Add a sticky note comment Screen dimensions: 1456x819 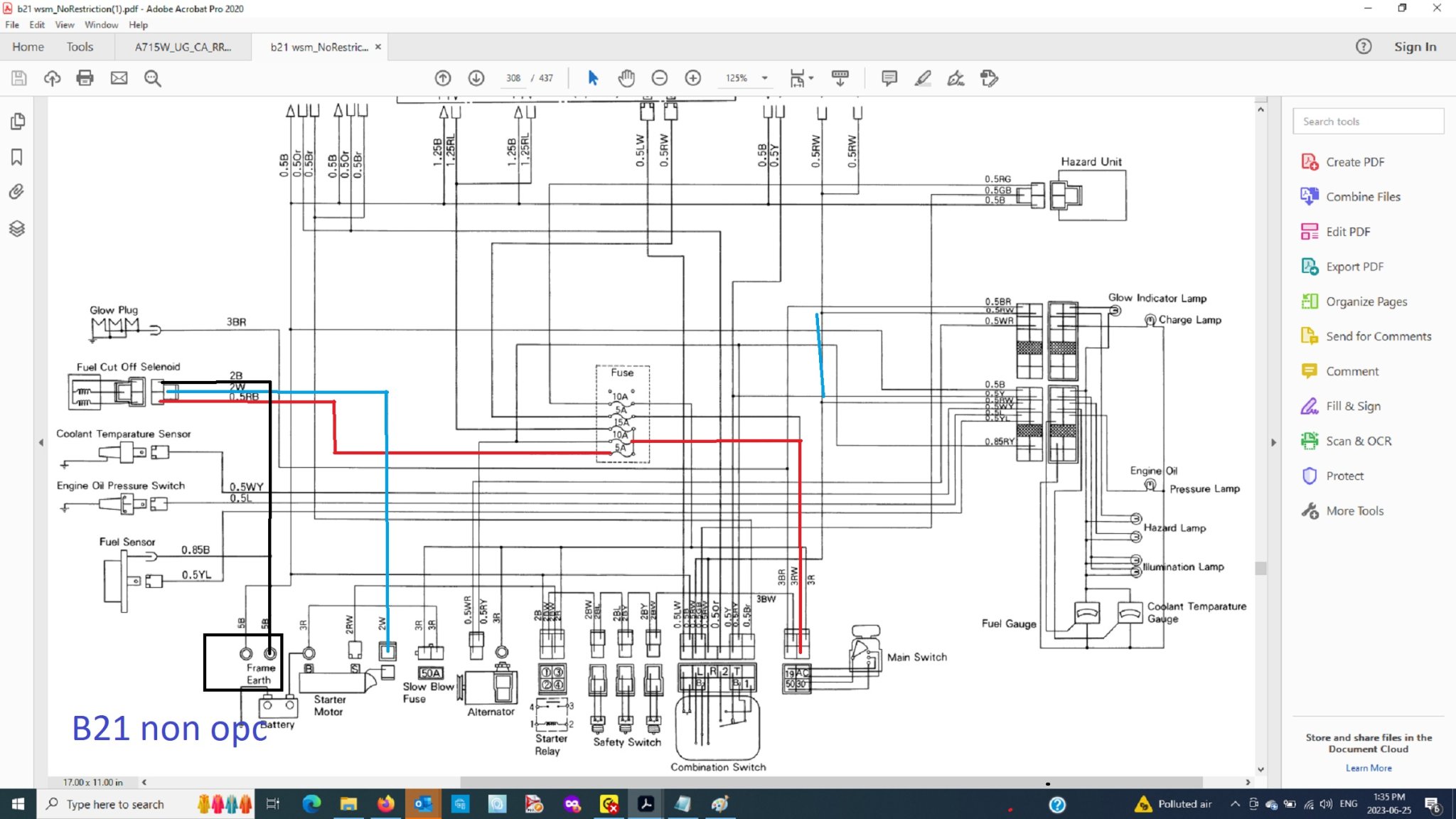pos(889,78)
